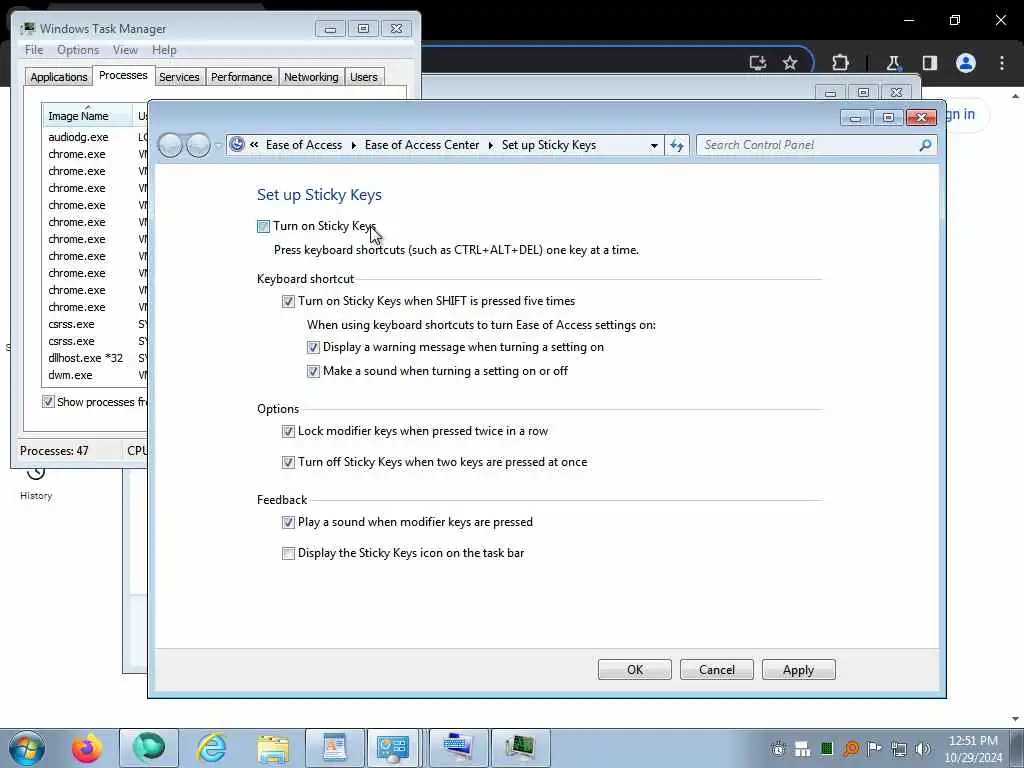Click OK in Sticky Keys dialog
The height and width of the screenshot is (768, 1024).
pyautogui.click(x=635, y=670)
